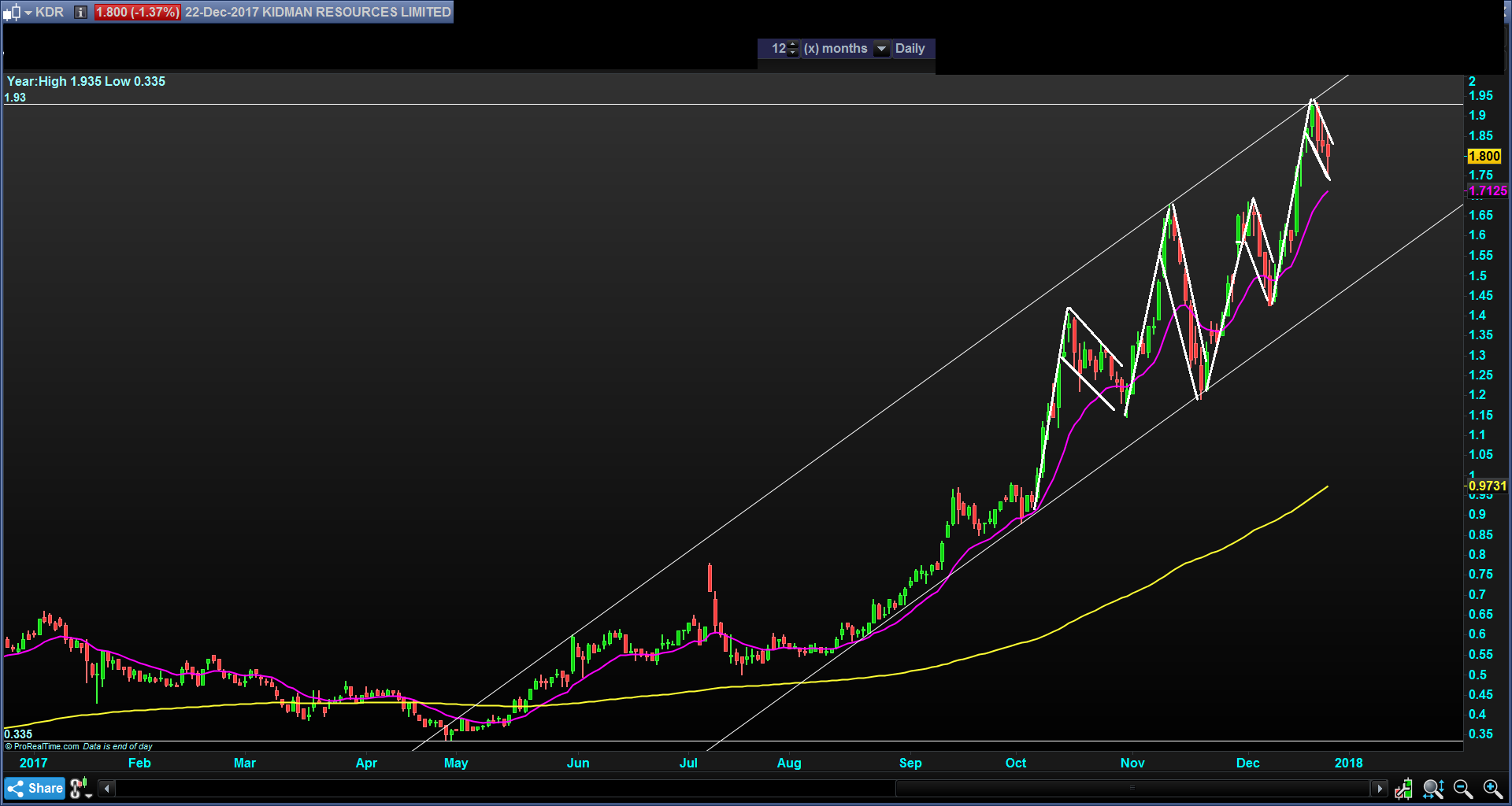Viewport: 1512px width, 806px height.
Task: Click the ProRealTime.com copyright link
Action: (x=43, y=746)
